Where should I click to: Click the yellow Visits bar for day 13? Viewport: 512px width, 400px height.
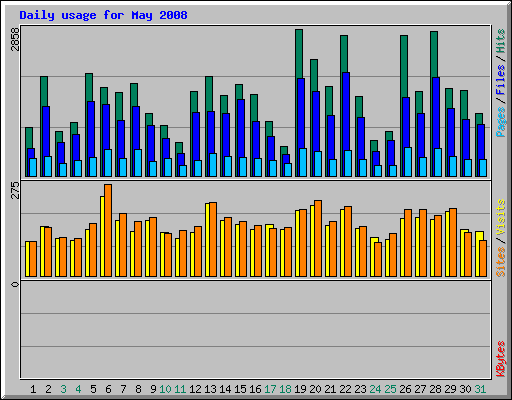[x=207, y=240]
